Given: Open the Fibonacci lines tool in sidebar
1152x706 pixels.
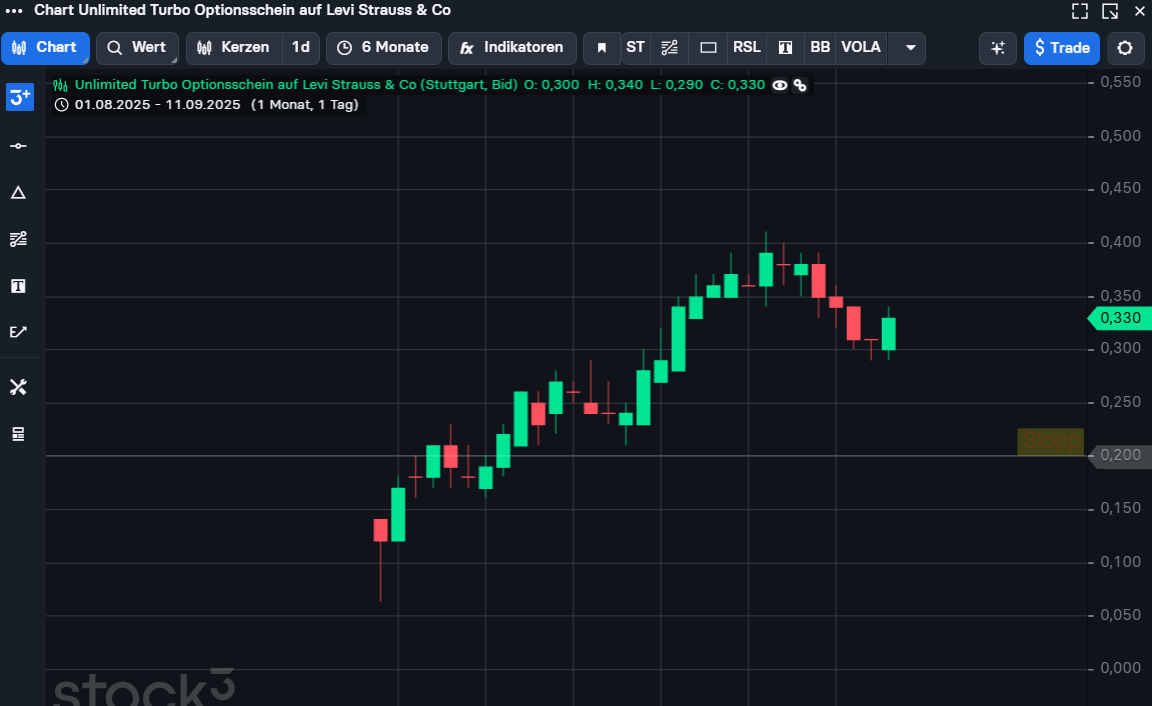Looking at the screenshot, I should tap(18, 239).
